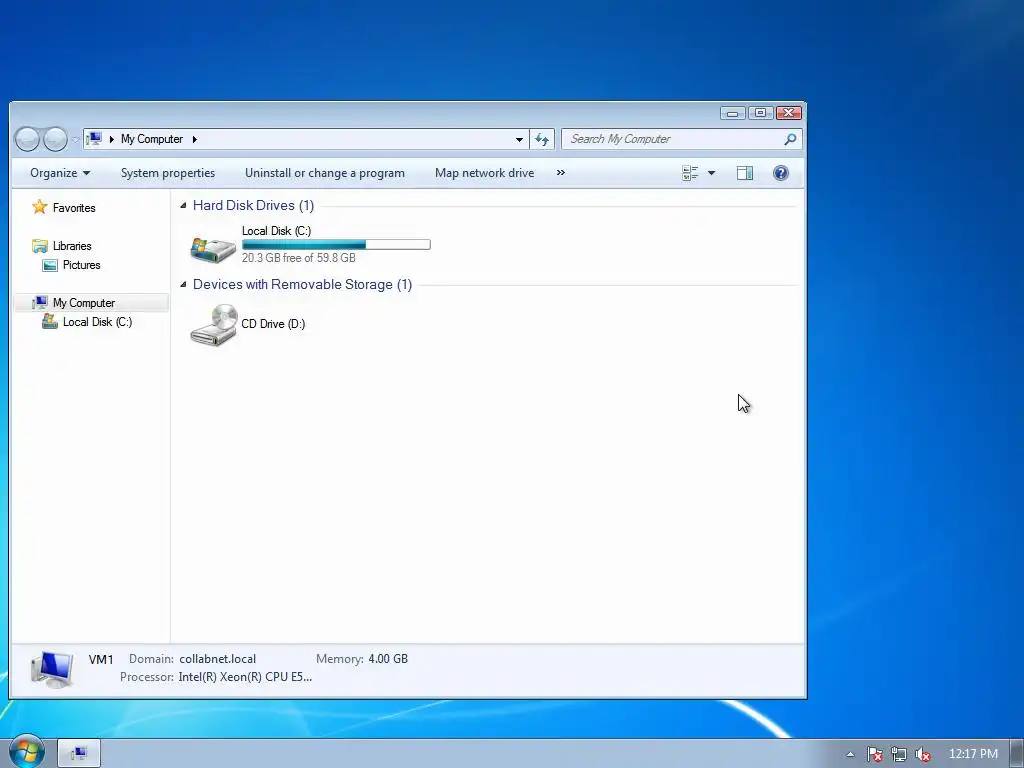Open the Organize menu
Image resolution: width=1024 pixels, height=768 pixels.
click(x=59, y=173)
